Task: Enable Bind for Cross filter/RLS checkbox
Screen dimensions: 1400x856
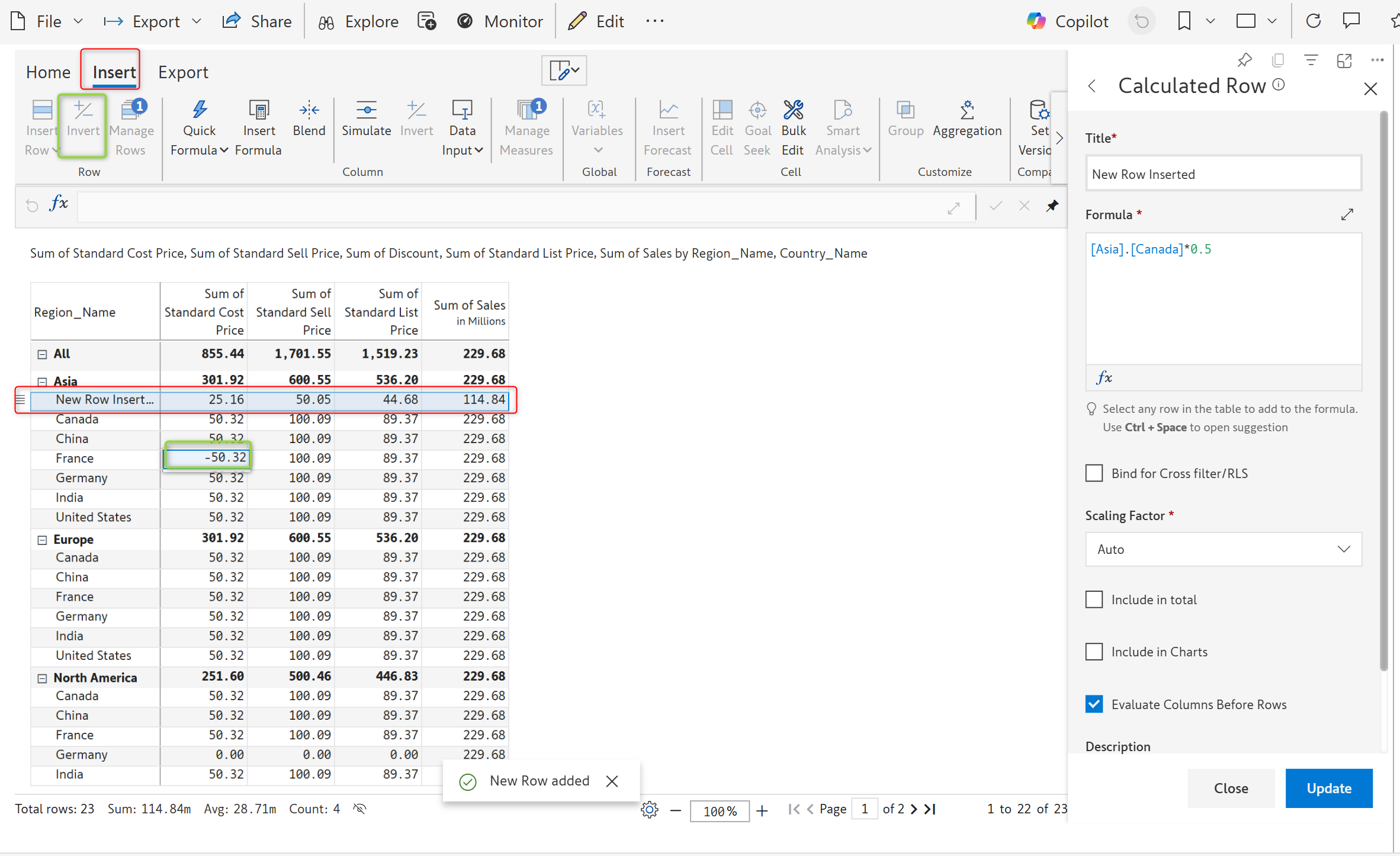Action: point(1094,473)
